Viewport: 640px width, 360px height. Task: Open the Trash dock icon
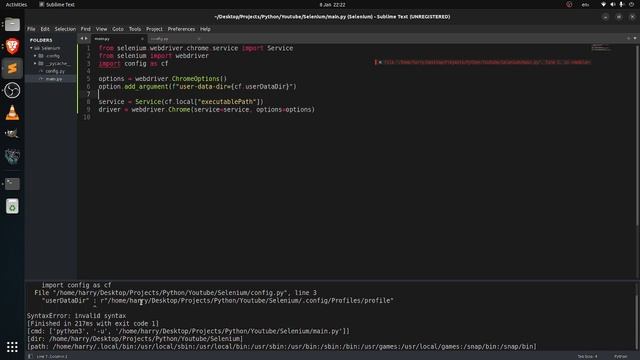[x=12, y=206]
